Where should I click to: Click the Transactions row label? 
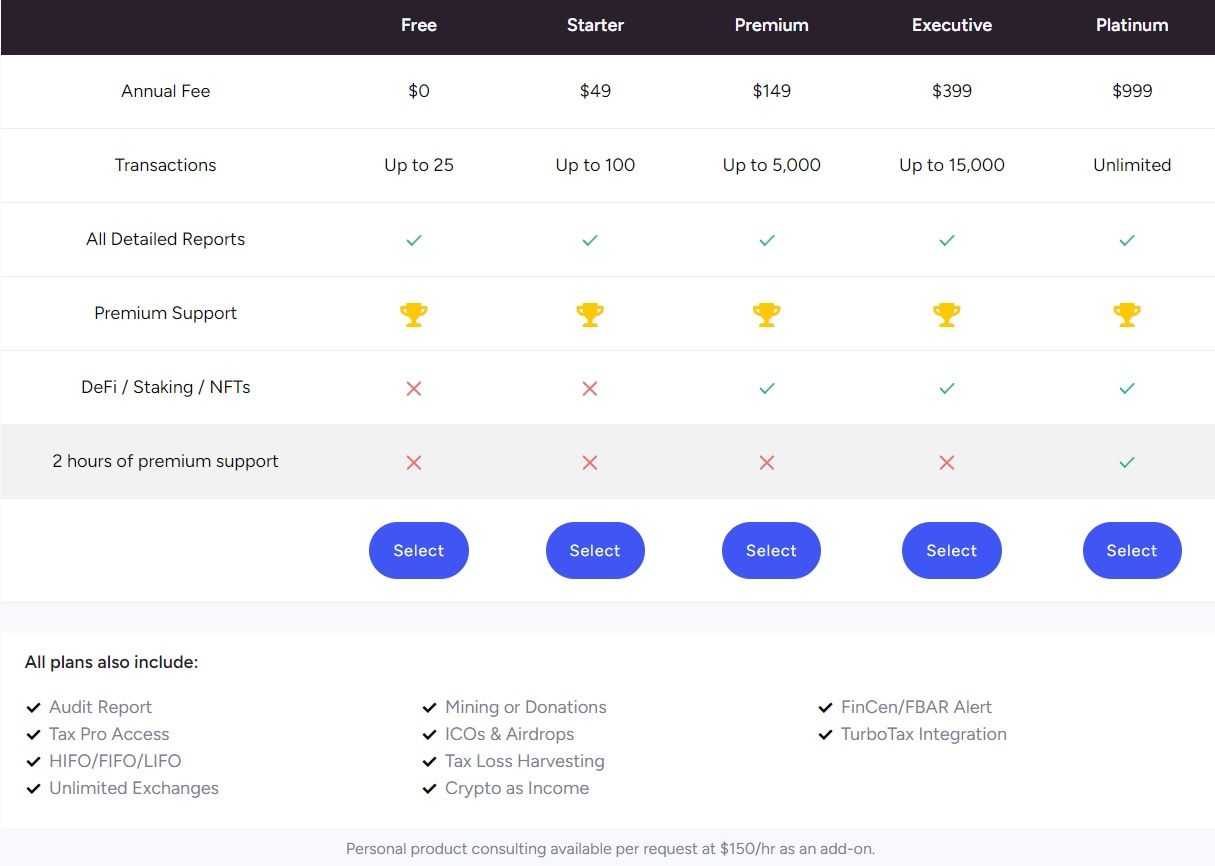[x=165, y=165]
